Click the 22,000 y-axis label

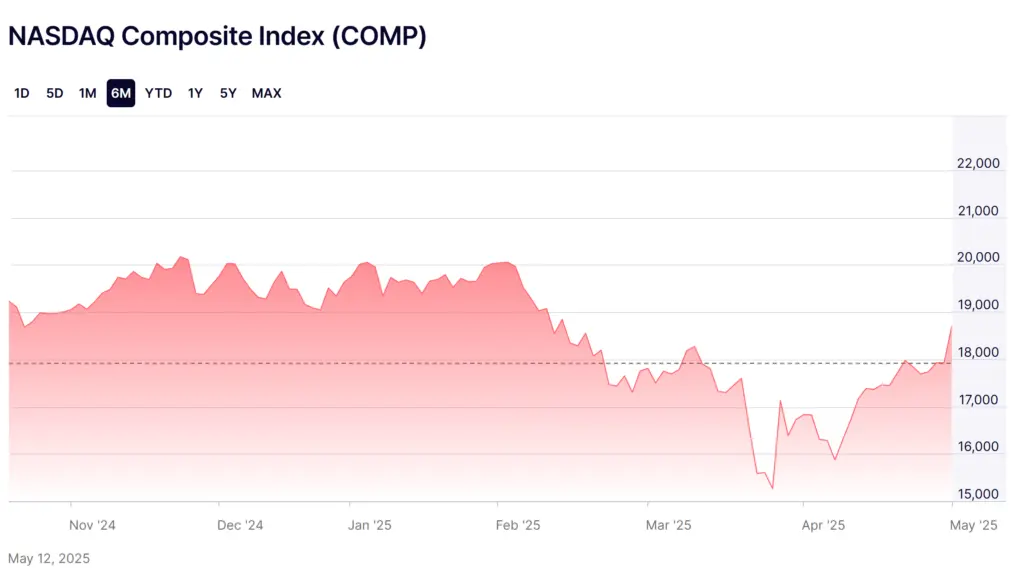(x=978, y=163)
